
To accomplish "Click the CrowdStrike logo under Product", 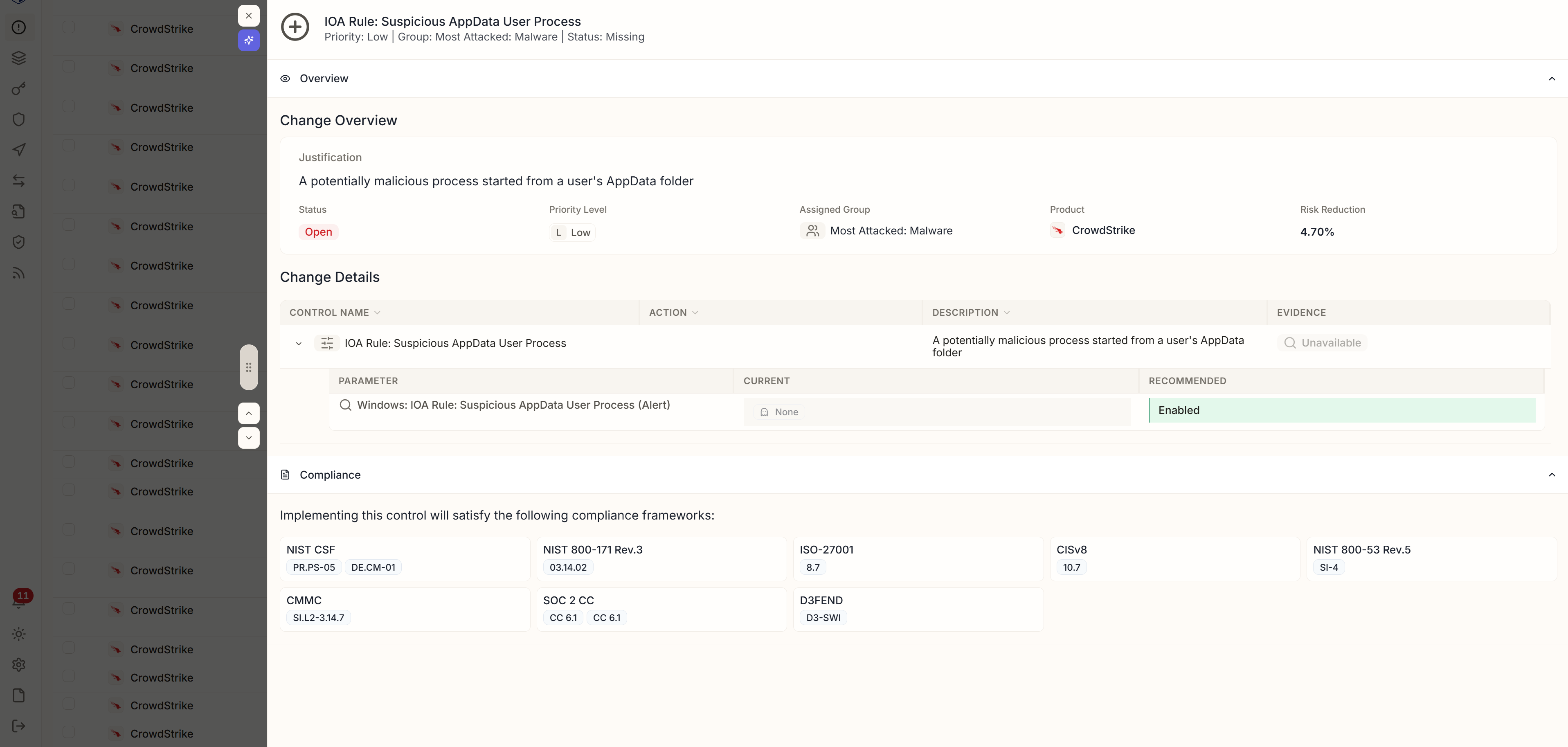I will point(1058,230).
